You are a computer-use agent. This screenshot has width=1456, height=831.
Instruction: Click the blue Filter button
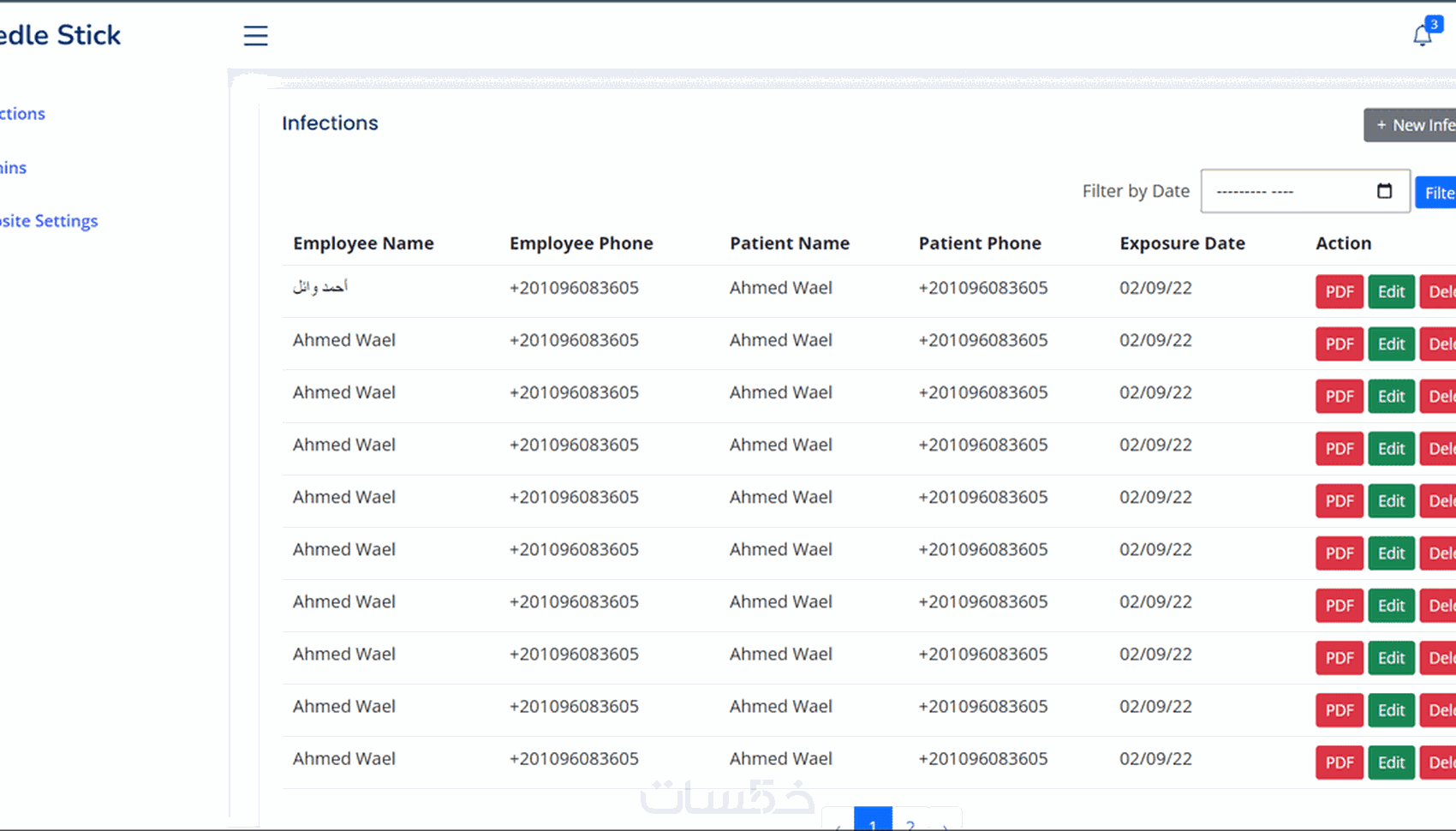click(x=1436, y=193)
